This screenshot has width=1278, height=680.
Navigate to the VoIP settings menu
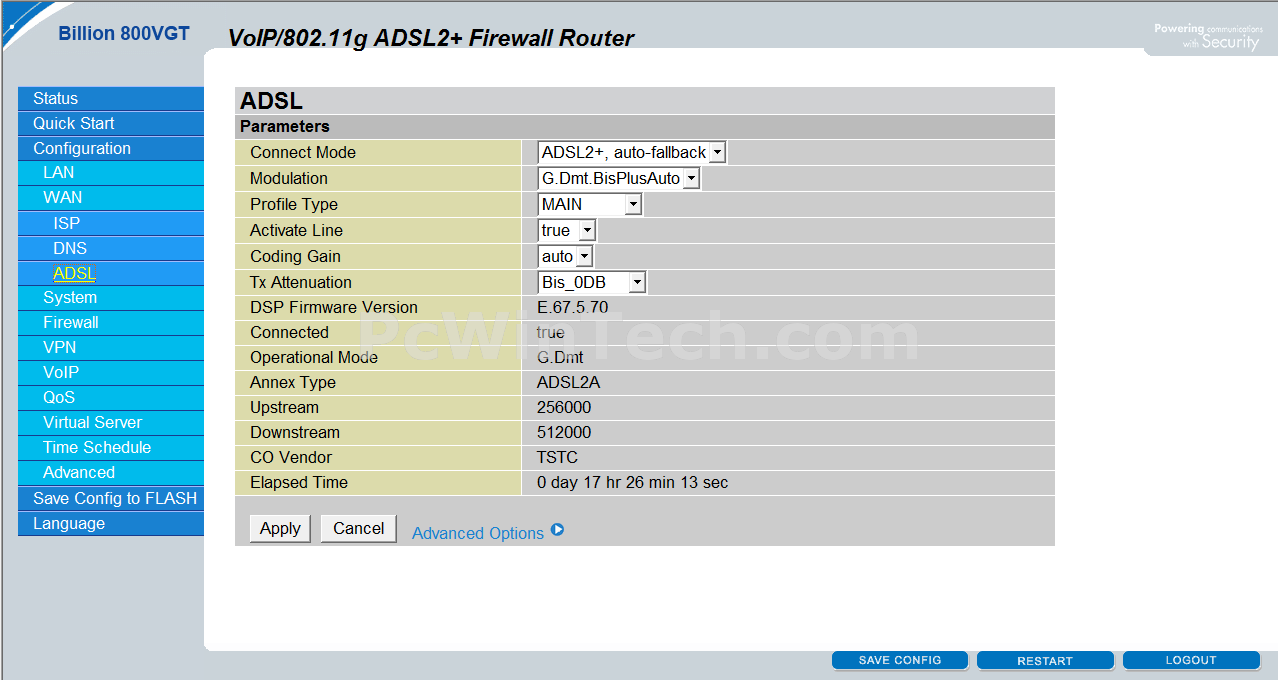click(61, 372)
